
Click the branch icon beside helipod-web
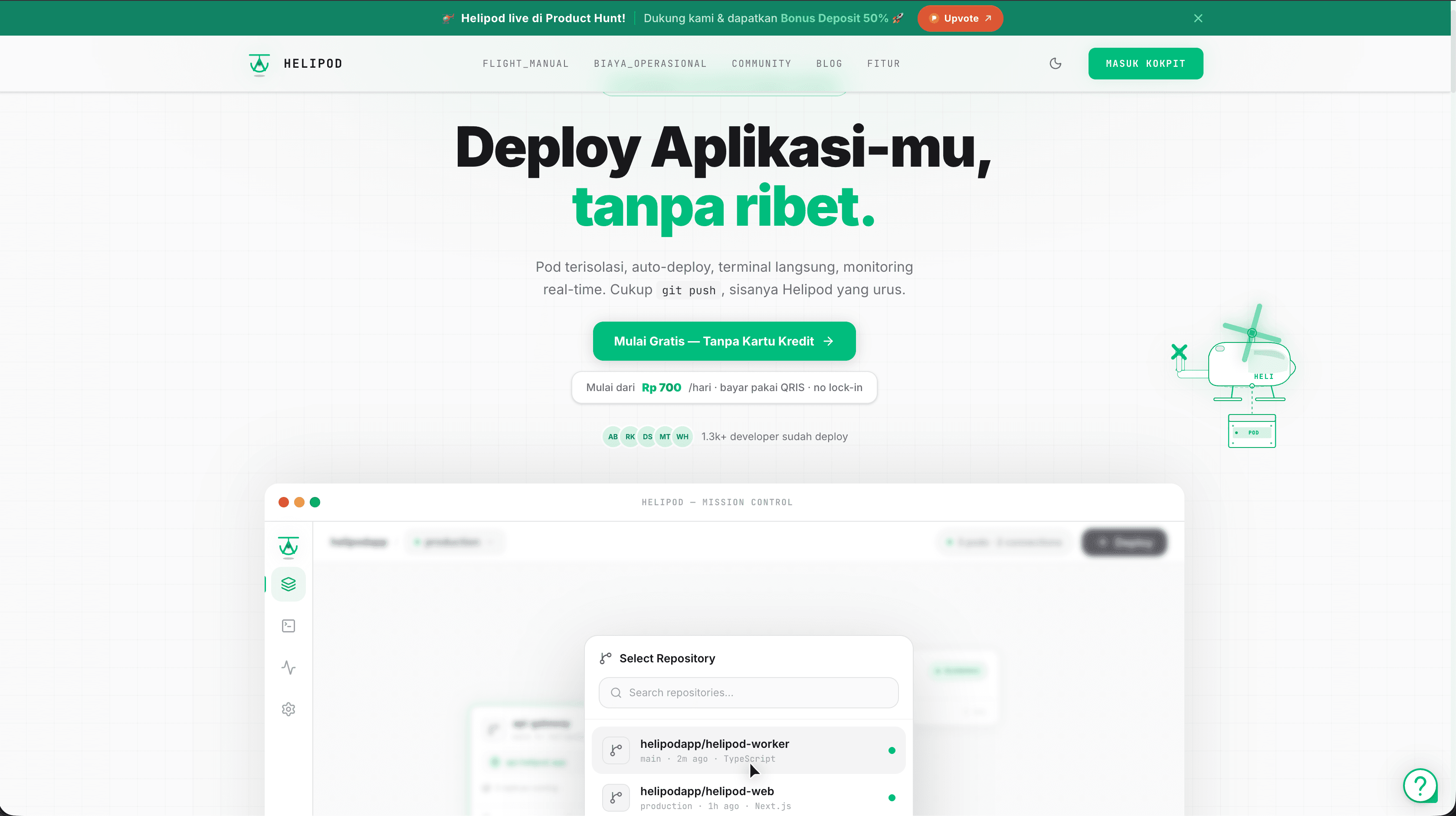616,797
